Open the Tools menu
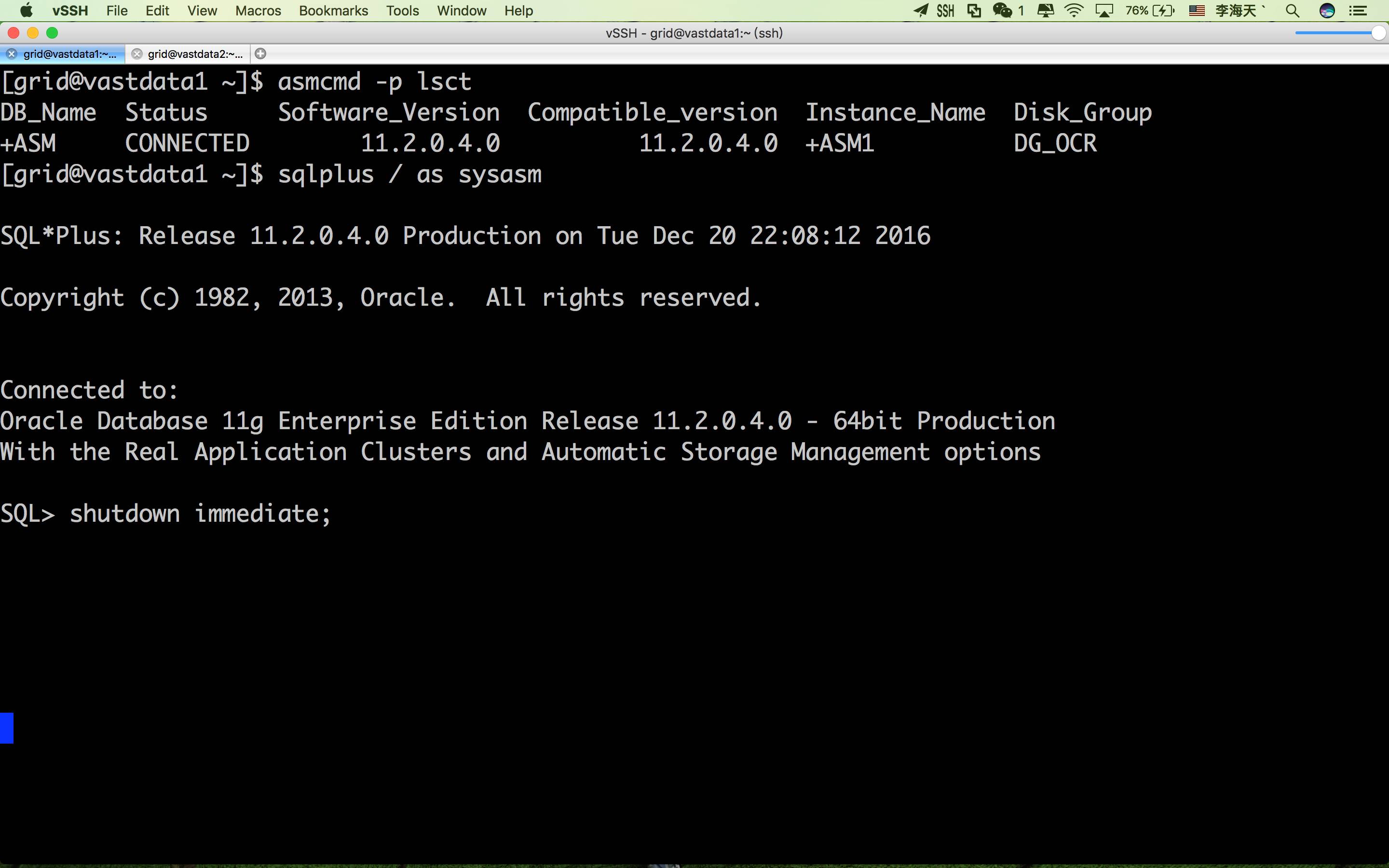Screen dimensions: 1389x868 tap(402, 10)
